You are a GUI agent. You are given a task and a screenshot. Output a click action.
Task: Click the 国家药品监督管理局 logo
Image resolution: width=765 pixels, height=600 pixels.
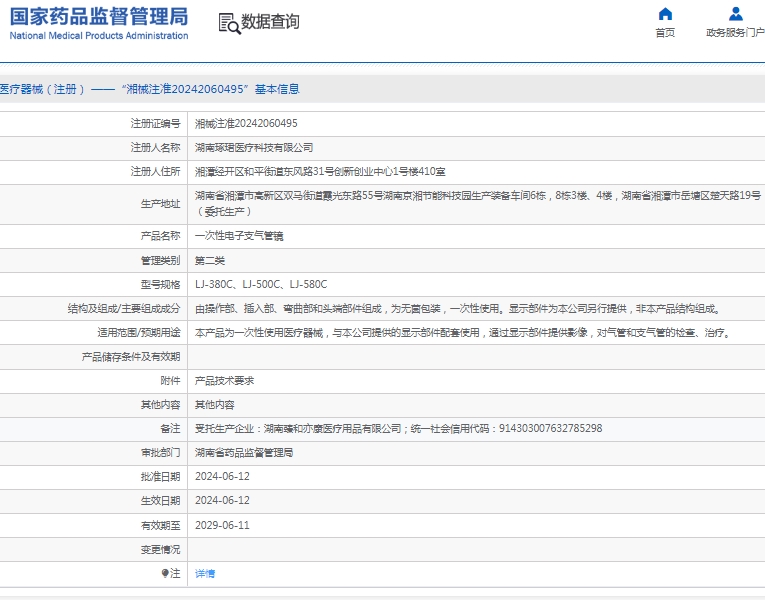click(99, 23)
